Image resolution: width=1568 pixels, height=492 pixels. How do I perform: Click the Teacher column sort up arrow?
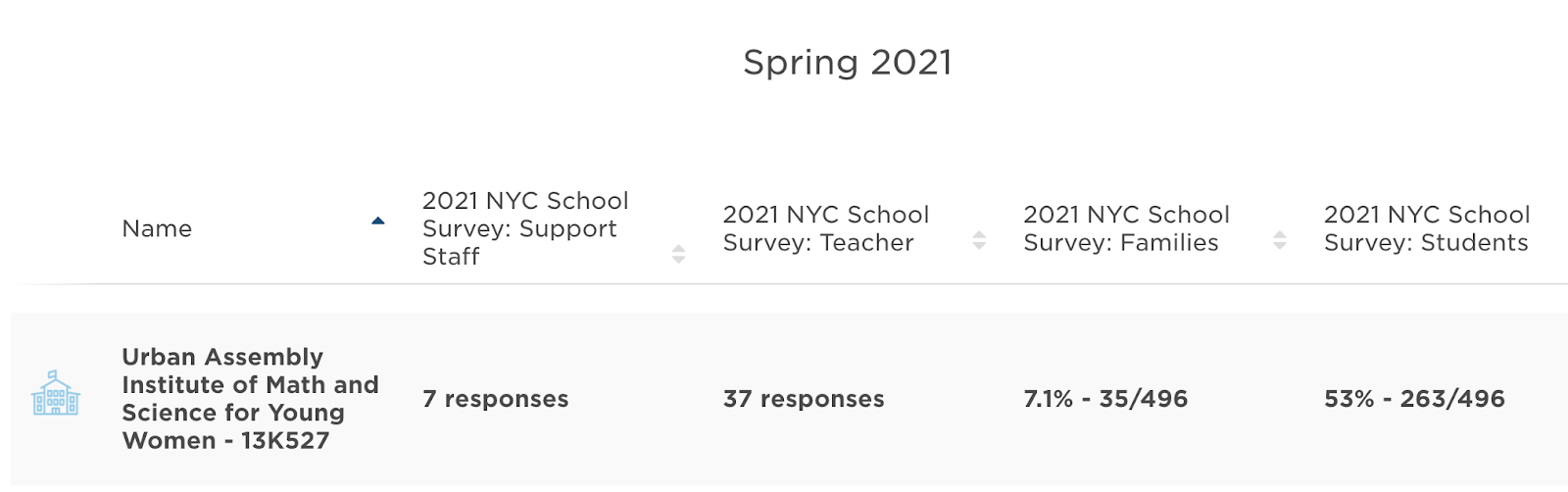(979, 235)
